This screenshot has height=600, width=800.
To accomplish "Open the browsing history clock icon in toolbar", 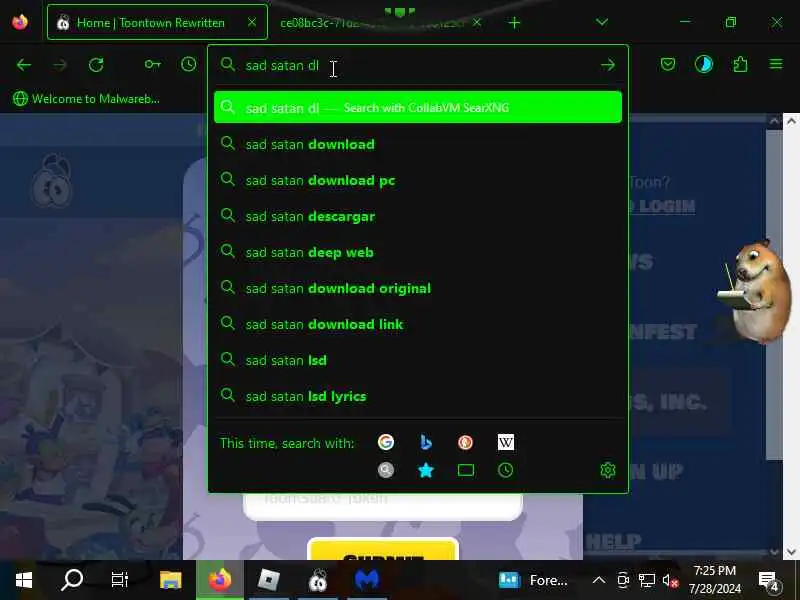I will coord(188,64).
